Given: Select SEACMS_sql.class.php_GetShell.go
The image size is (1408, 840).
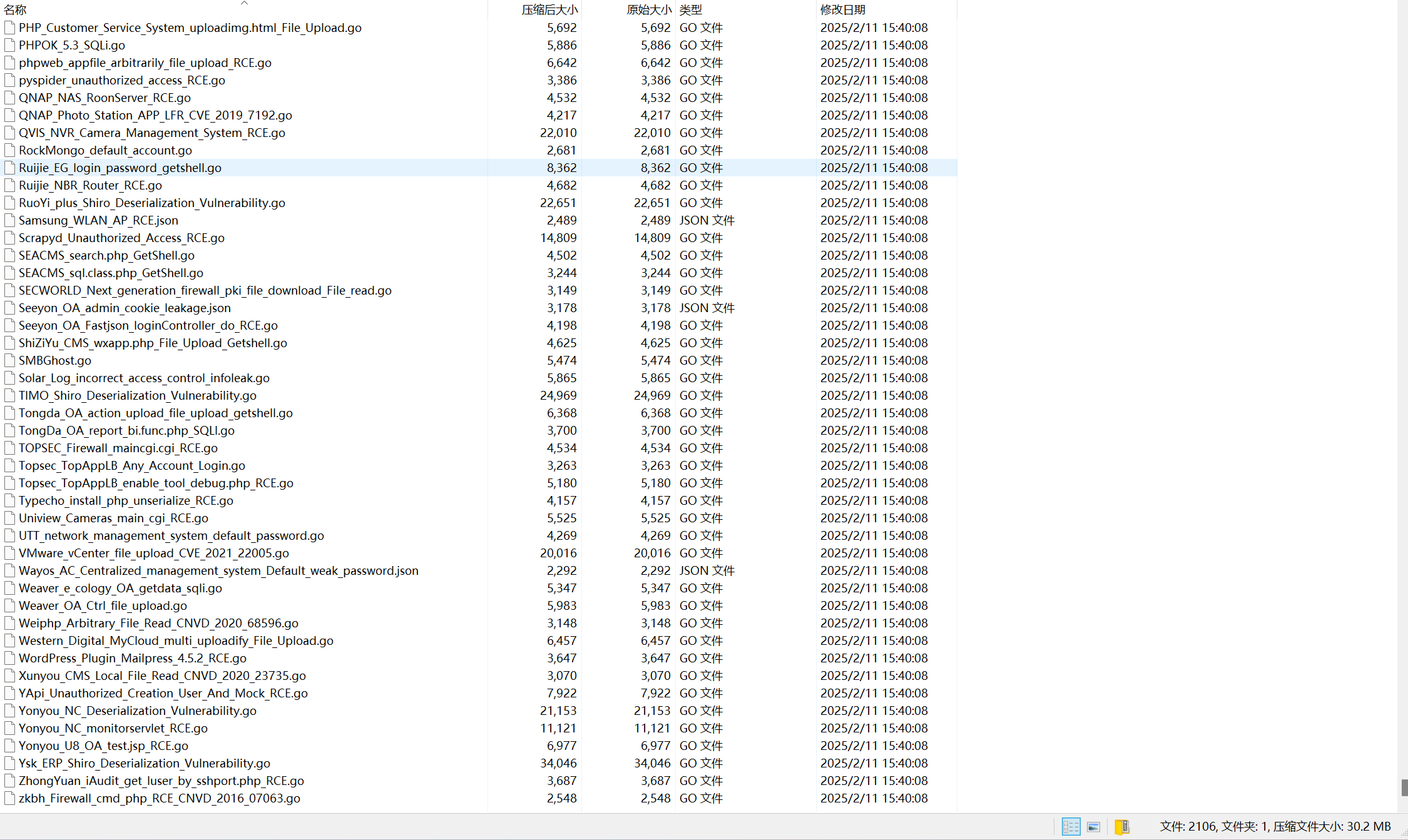Looking at the screenshot, I should (x=111, y=273).
